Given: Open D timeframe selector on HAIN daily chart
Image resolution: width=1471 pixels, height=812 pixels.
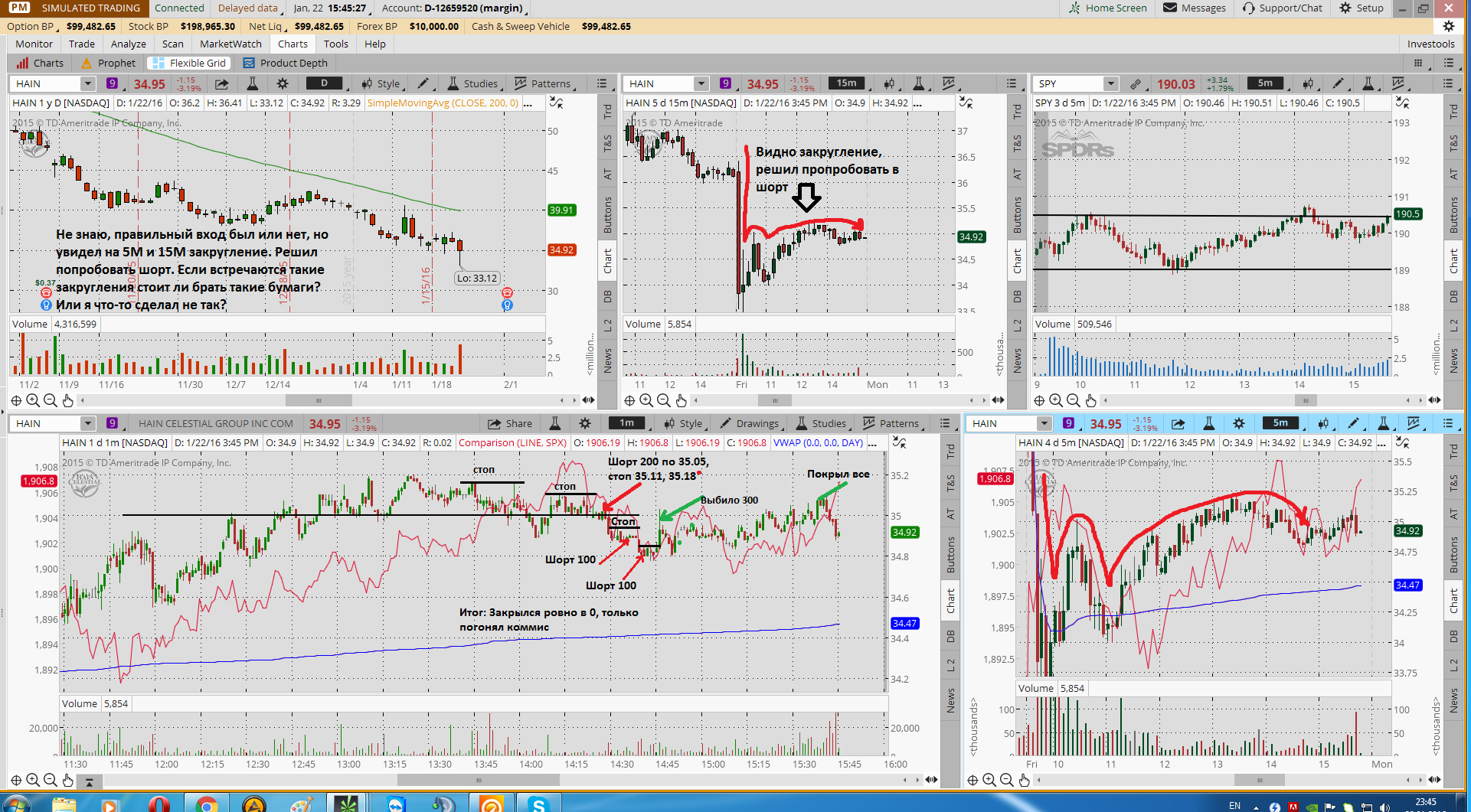Looking at the screenshot, I should (325, 83).
